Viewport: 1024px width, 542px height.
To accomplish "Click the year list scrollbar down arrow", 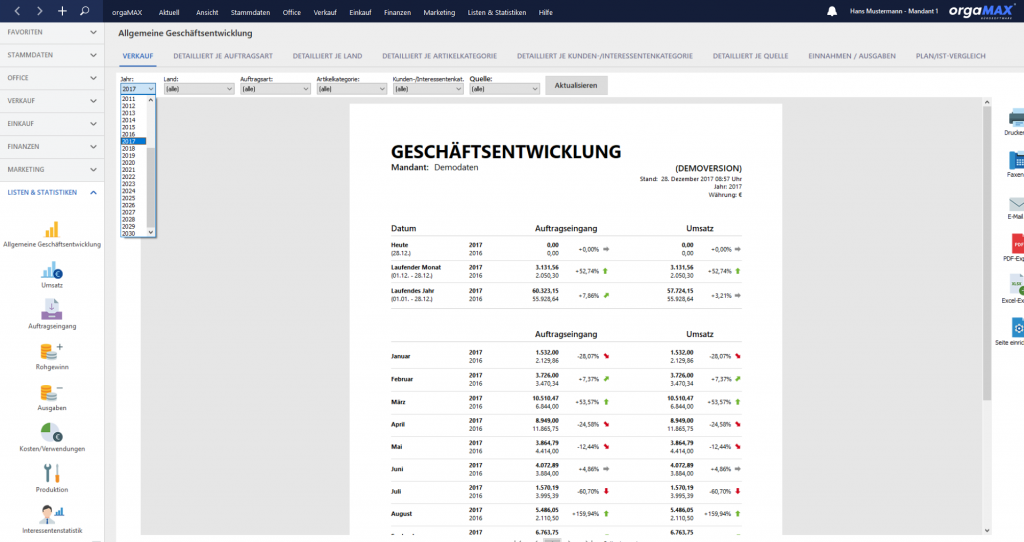I will [151, 232].
